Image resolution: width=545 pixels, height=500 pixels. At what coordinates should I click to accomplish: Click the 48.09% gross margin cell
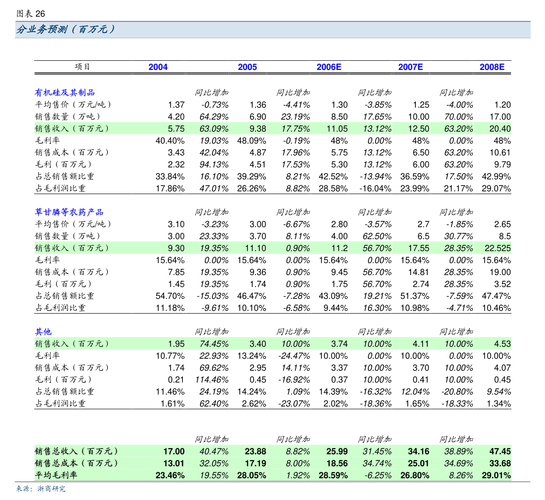(252, 141)
